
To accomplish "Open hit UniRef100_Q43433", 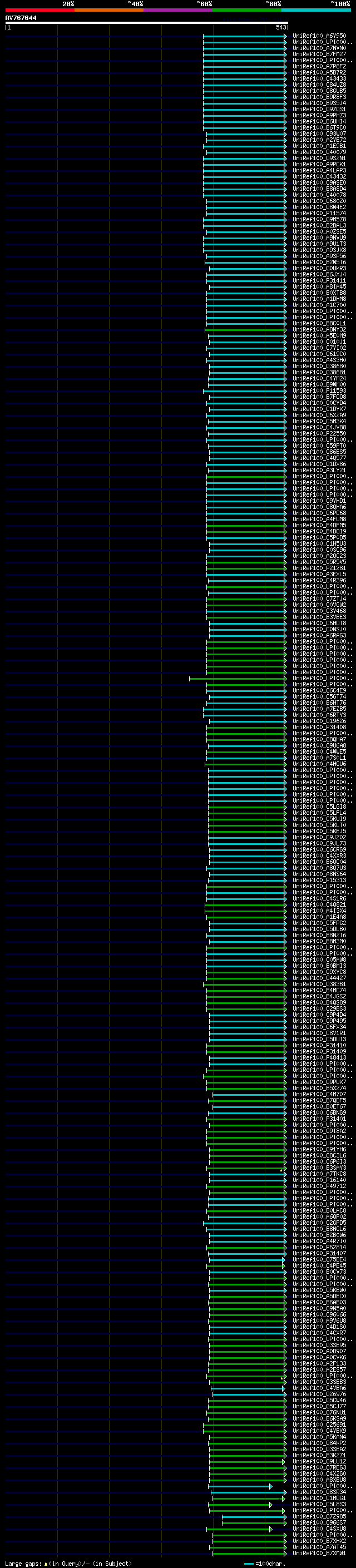I will click(x=319, y=78).
